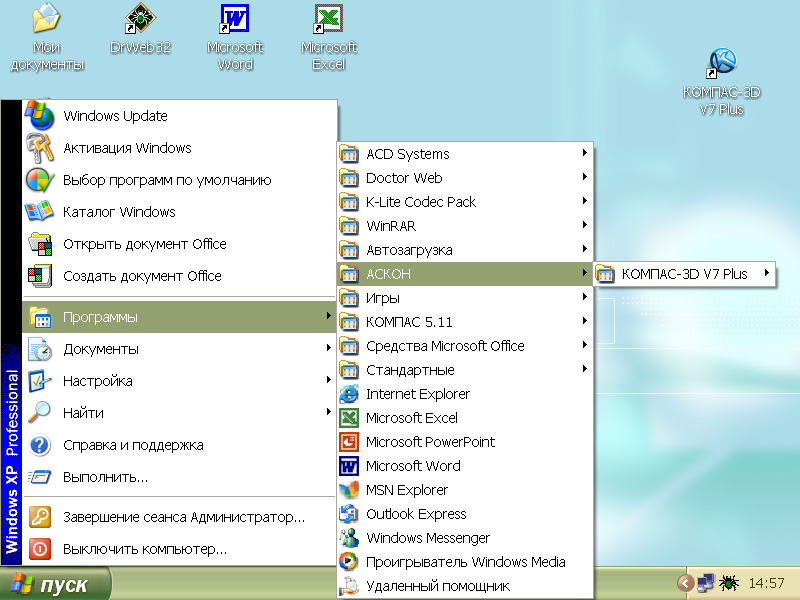Open the Мои документы desktop icon
This screenshot has width=800, height=600.
point(46,37)
